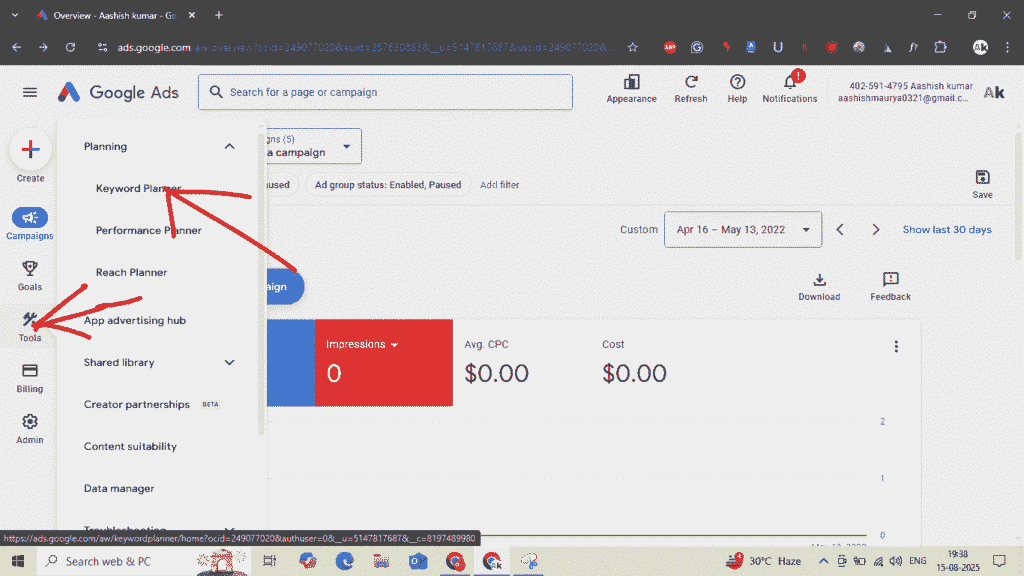1024x576 pixels.
Task: Open Data manager
Action: tap(119, 488)
